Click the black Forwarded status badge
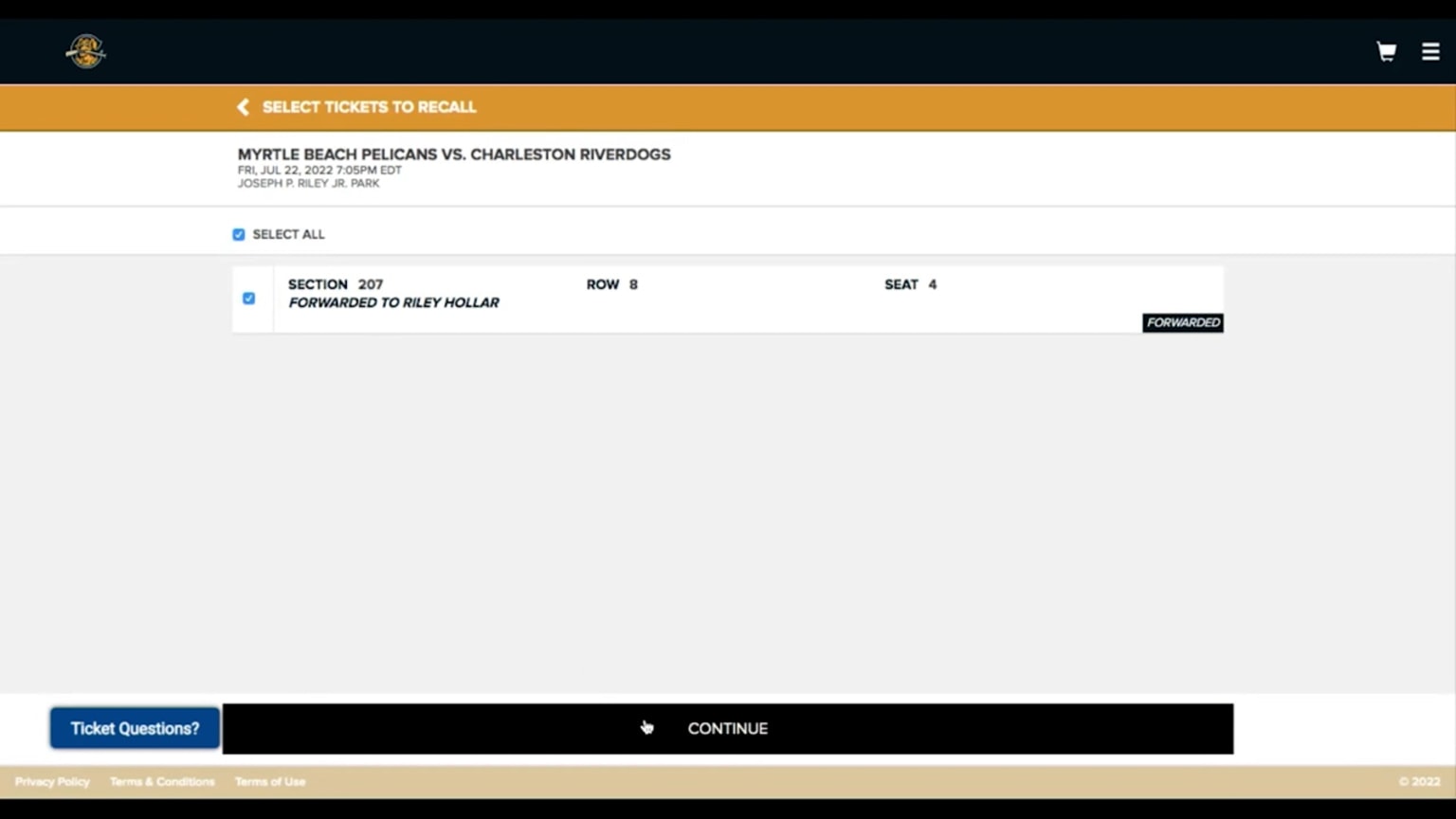 1182,322
